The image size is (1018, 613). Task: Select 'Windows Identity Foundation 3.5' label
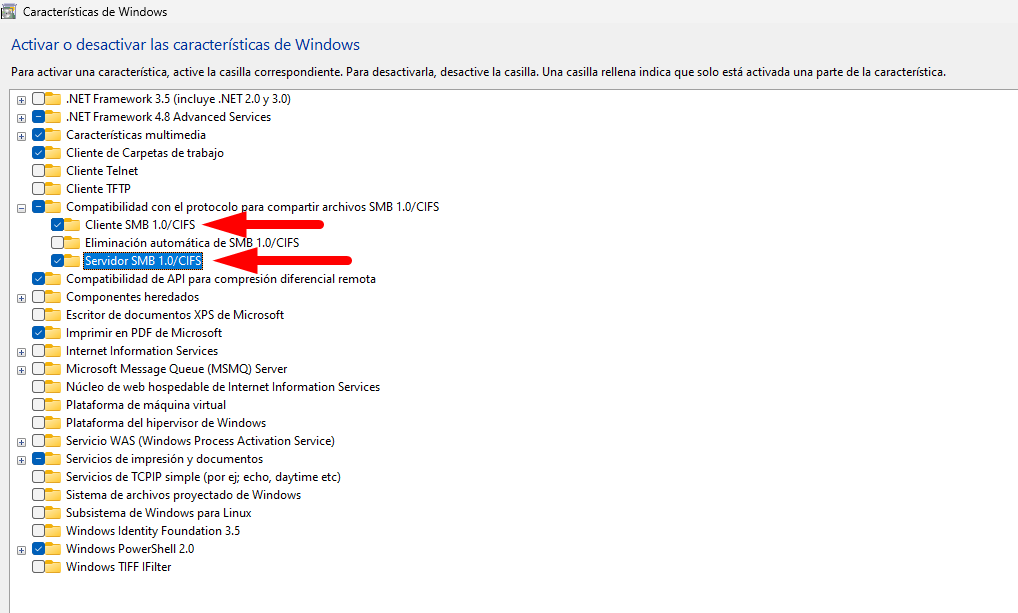[153, 531]
